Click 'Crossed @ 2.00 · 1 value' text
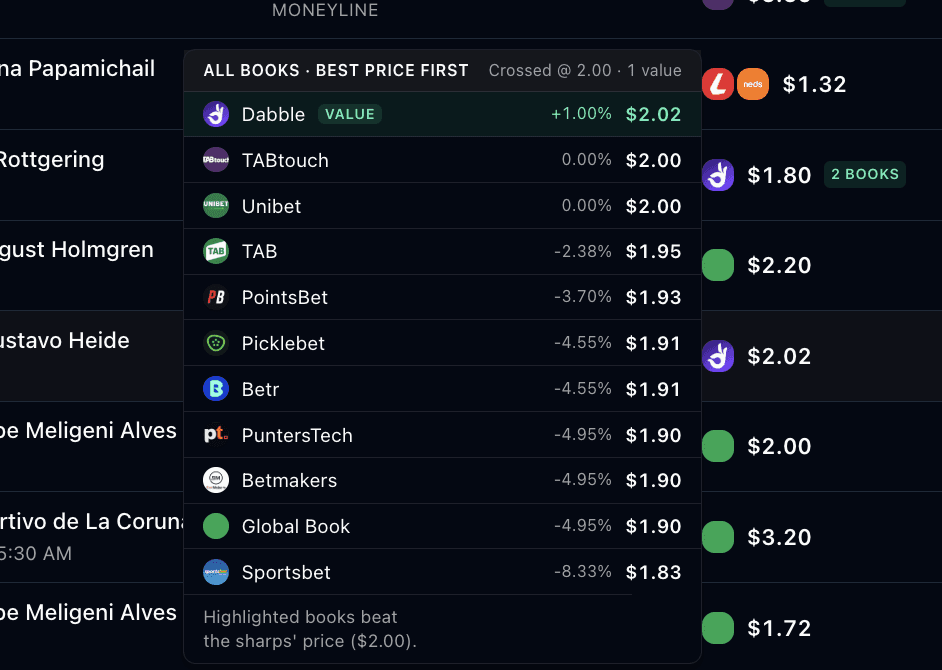The height and width of the screenshot is (670, 942). tap(585, 70)
